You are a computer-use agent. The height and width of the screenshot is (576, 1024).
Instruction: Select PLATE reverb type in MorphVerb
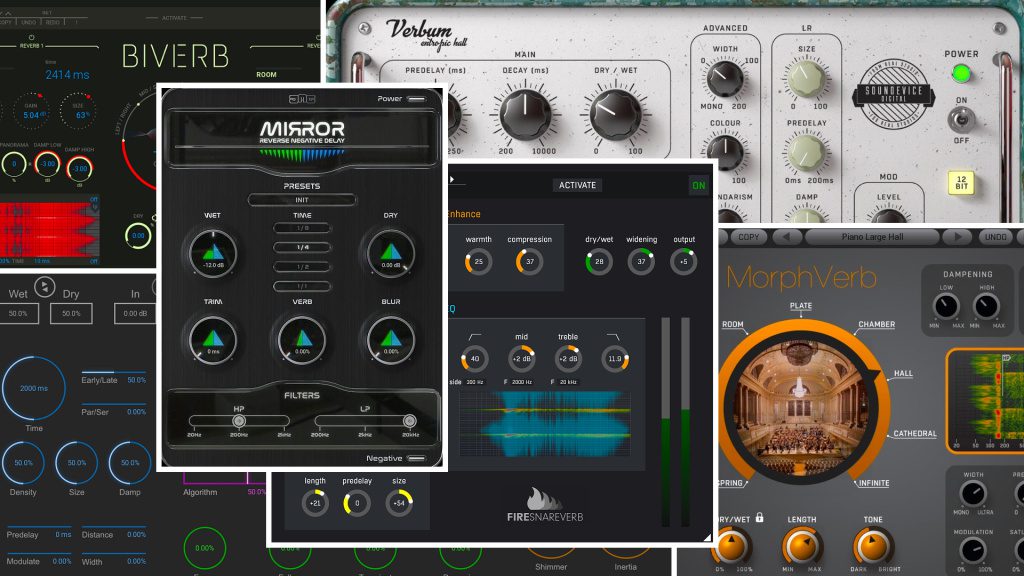[x=801, y=306]
